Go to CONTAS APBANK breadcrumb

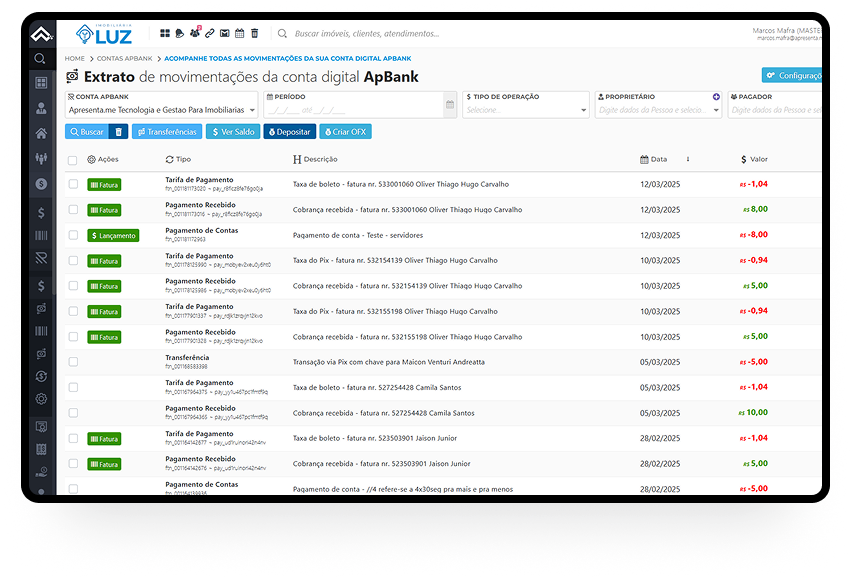125,59
